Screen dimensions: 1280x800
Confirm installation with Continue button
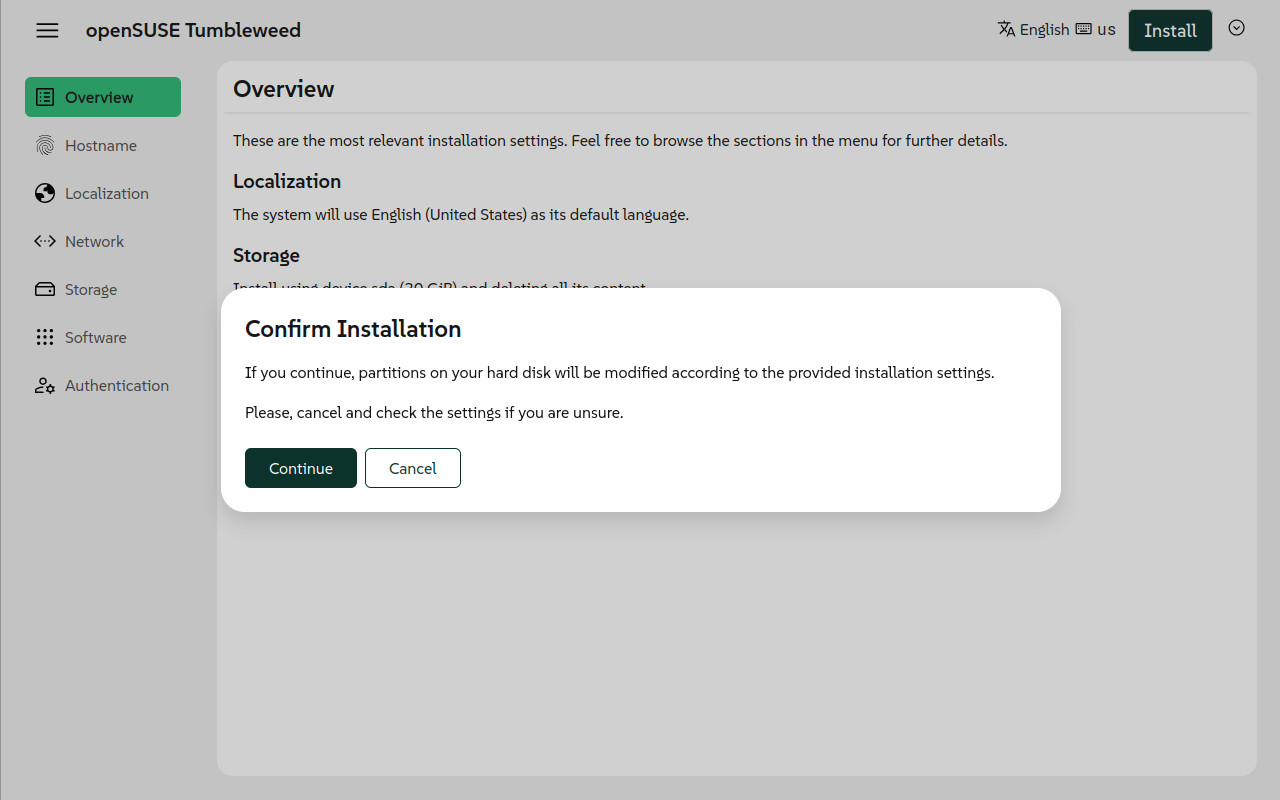point(301,468)
